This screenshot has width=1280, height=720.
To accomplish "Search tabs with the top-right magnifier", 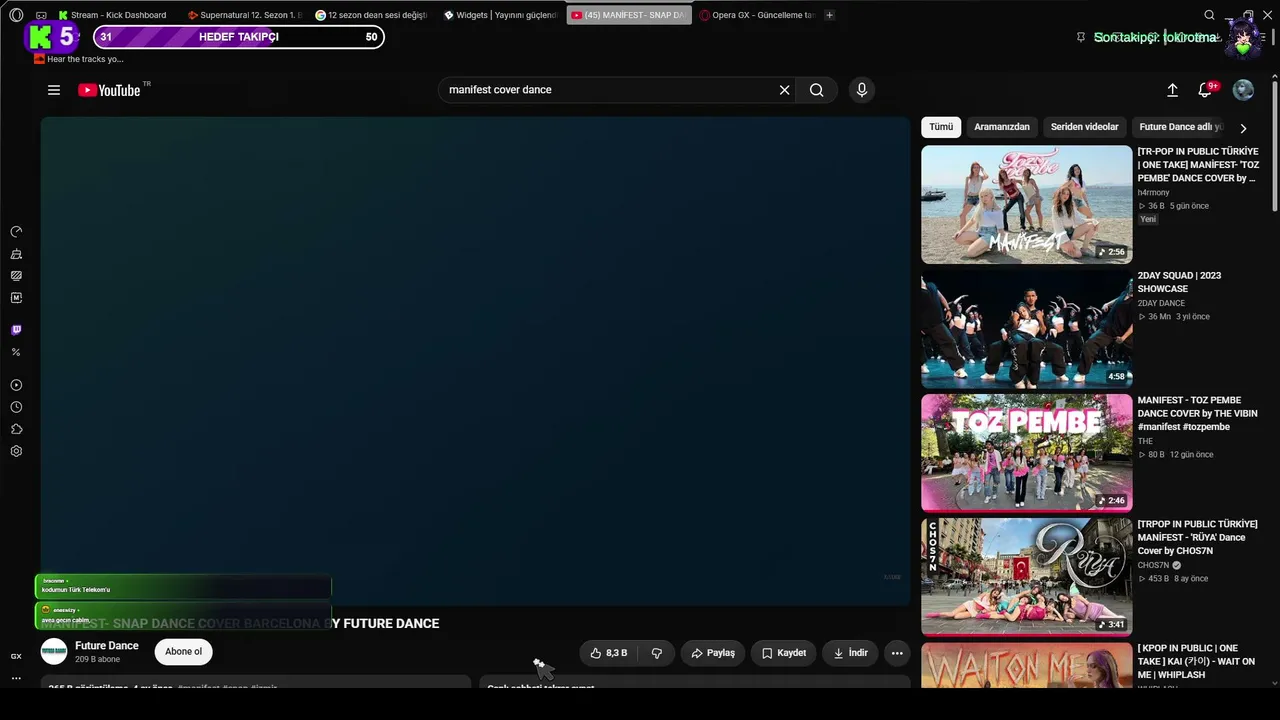I will pyautogui.click(x=1209, y=15).
